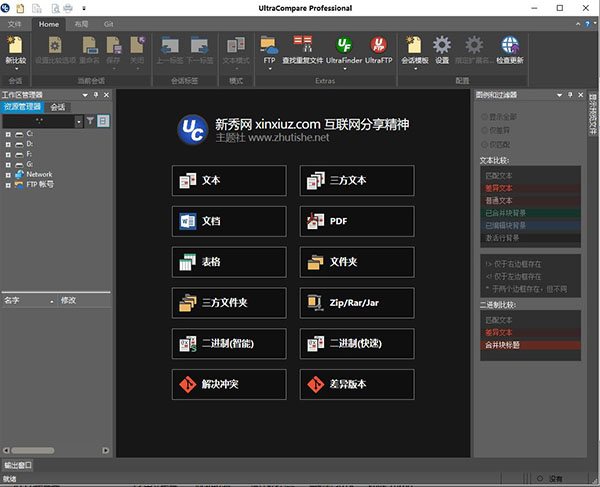Start a PDF comparison
This screenshot has height=487, width=600.
tap(357, 221)
